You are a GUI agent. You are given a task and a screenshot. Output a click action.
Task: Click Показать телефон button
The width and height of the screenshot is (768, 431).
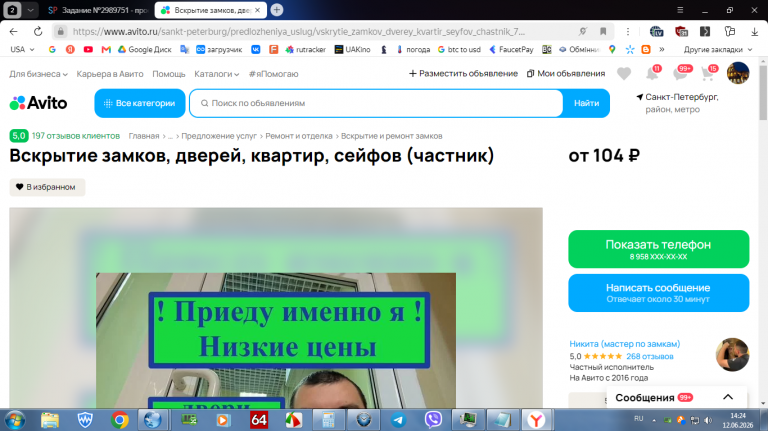click(658, 249)
